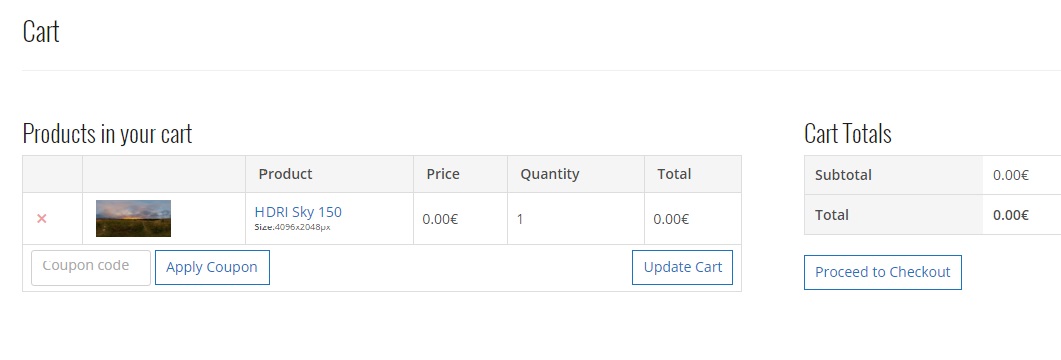
Task: Click the Quantity column header
Action: [549, 174]
